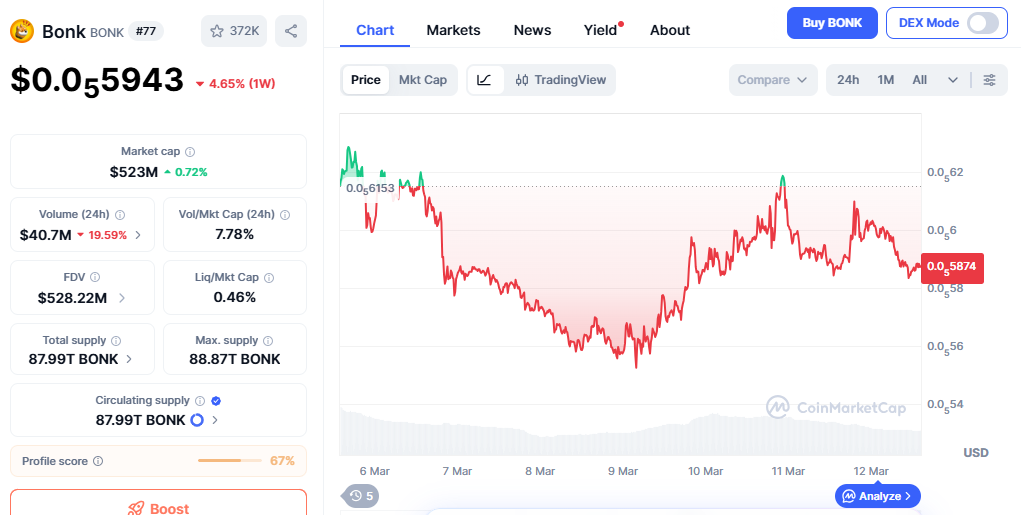Viewport: 1021px width, 515px height.
Task: Open the Compare dropdown
Action: (x=772, y=80)
